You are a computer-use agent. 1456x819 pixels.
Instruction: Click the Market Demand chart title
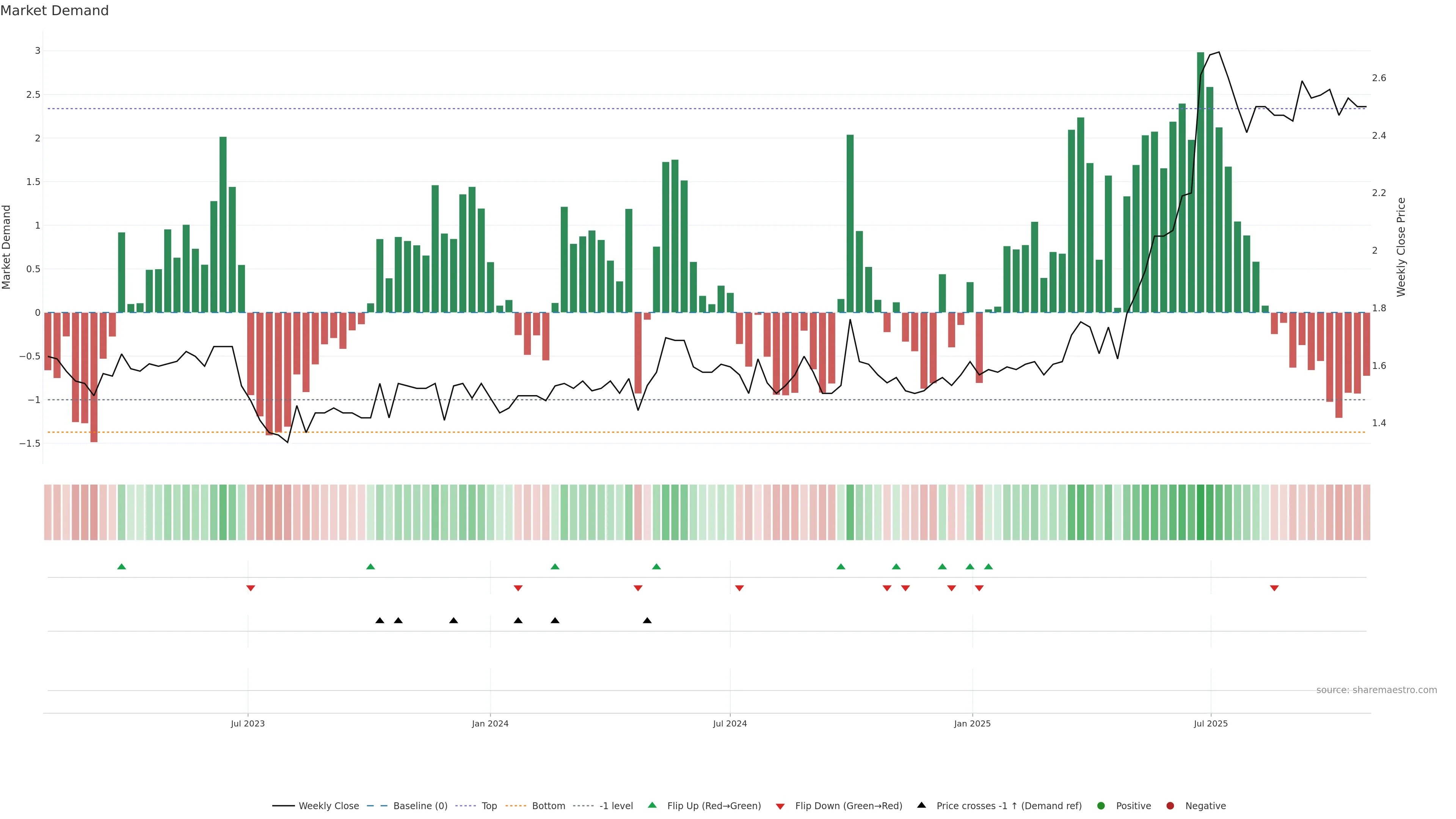[54, 11]
